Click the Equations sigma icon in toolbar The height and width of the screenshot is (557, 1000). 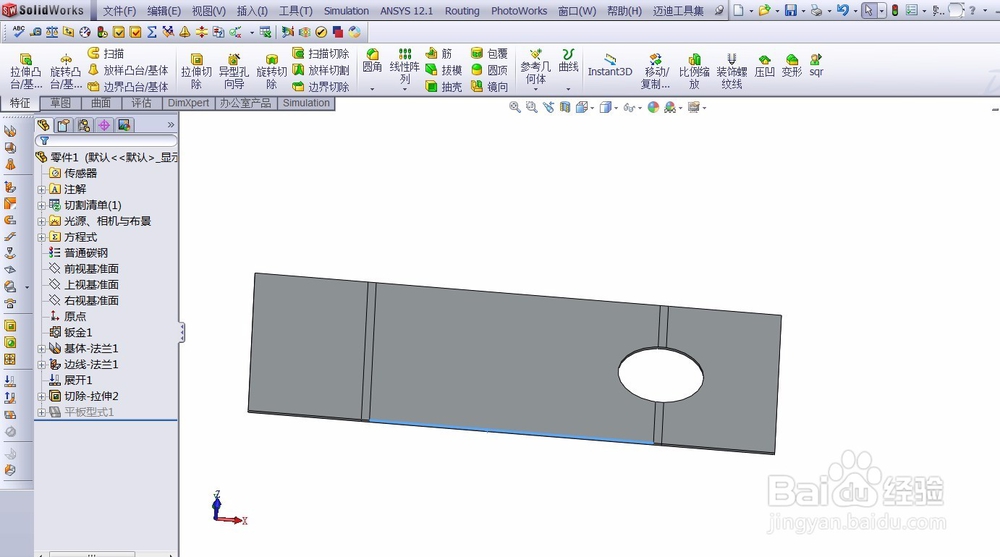(152, 31)
